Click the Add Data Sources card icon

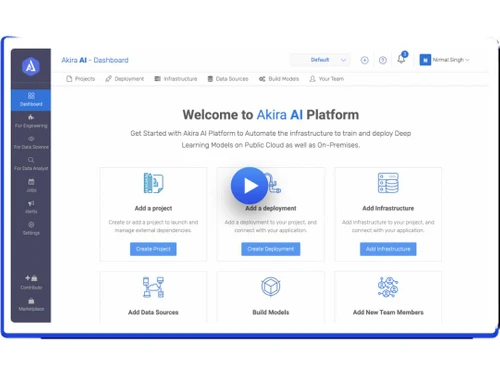coord(153,287)
